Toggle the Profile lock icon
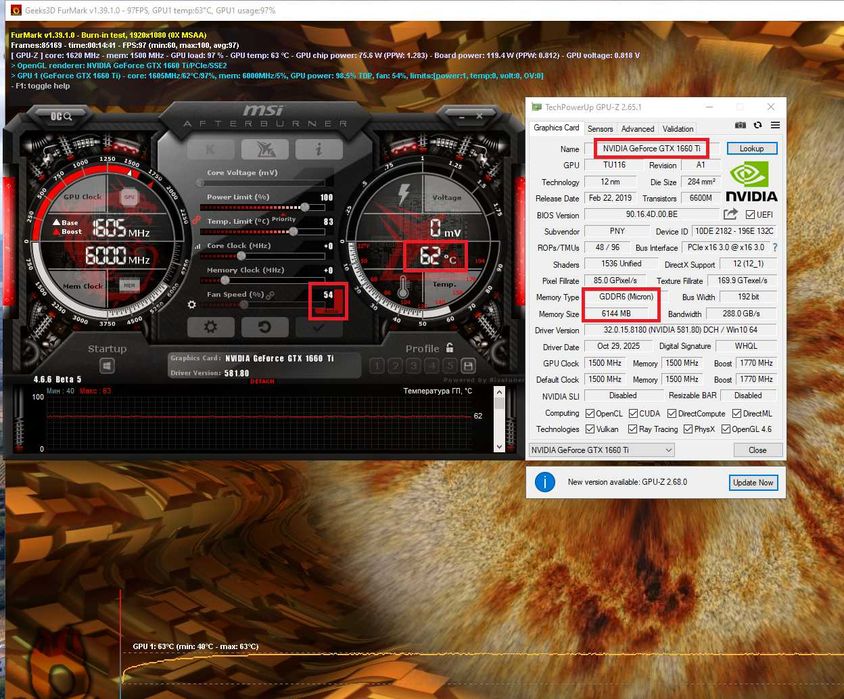This screenshot has width=844, height=699. click(449, 348)
